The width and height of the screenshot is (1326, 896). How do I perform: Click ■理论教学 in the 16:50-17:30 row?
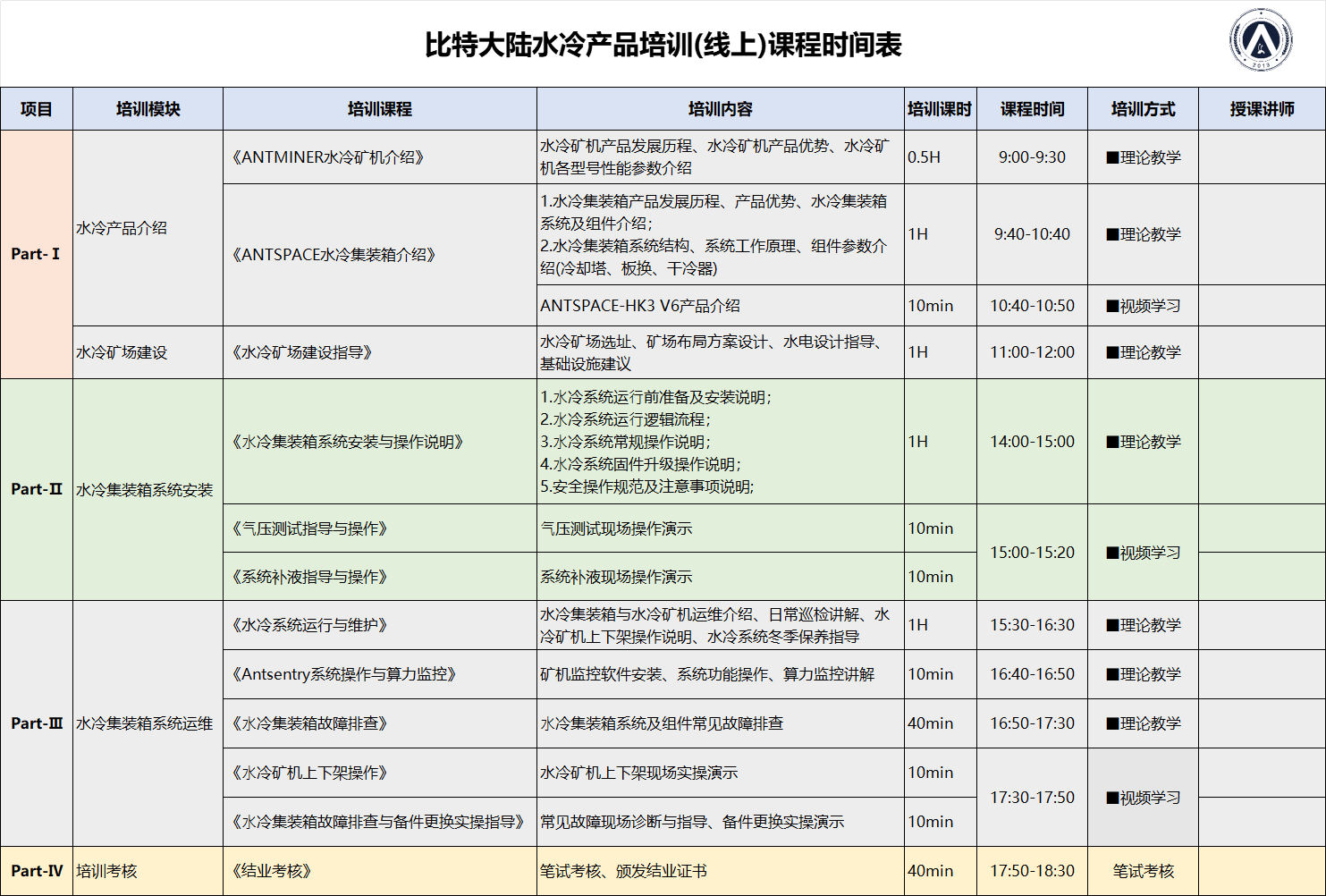1144,723
